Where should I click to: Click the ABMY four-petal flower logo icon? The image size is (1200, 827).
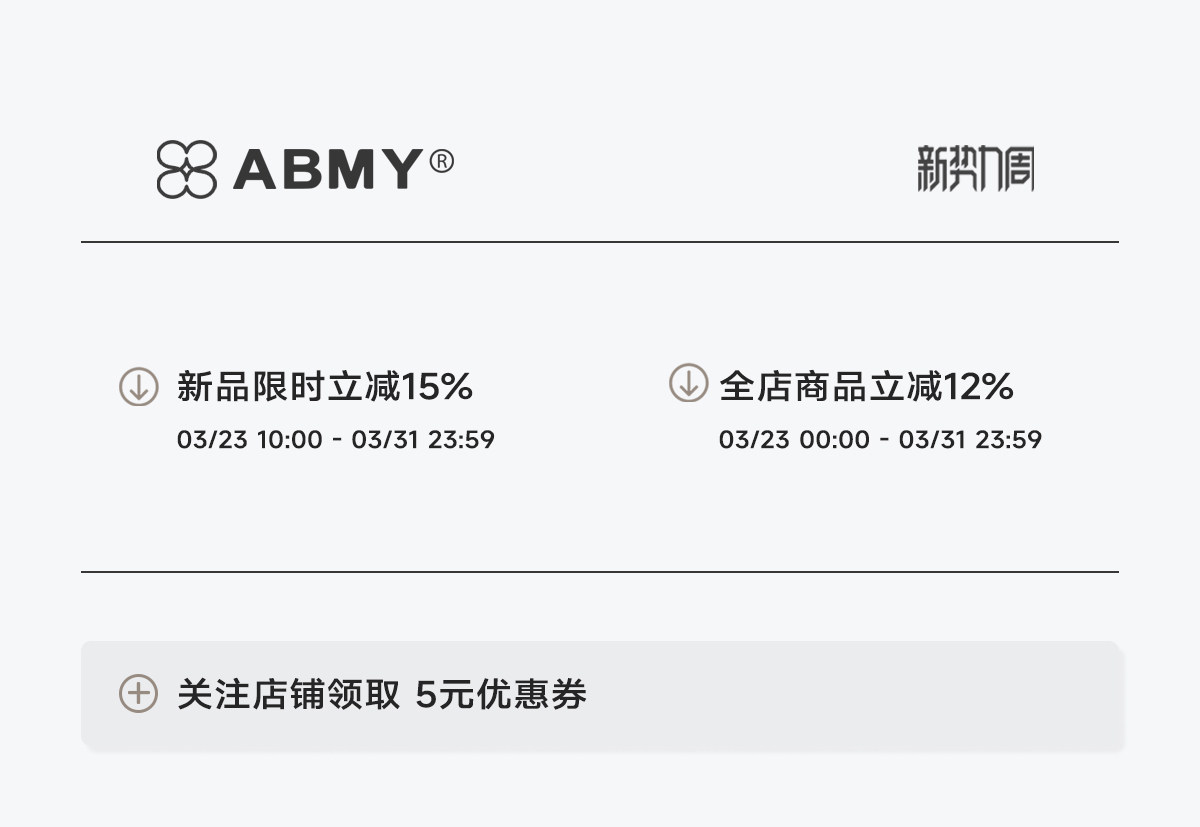(186, 169)
